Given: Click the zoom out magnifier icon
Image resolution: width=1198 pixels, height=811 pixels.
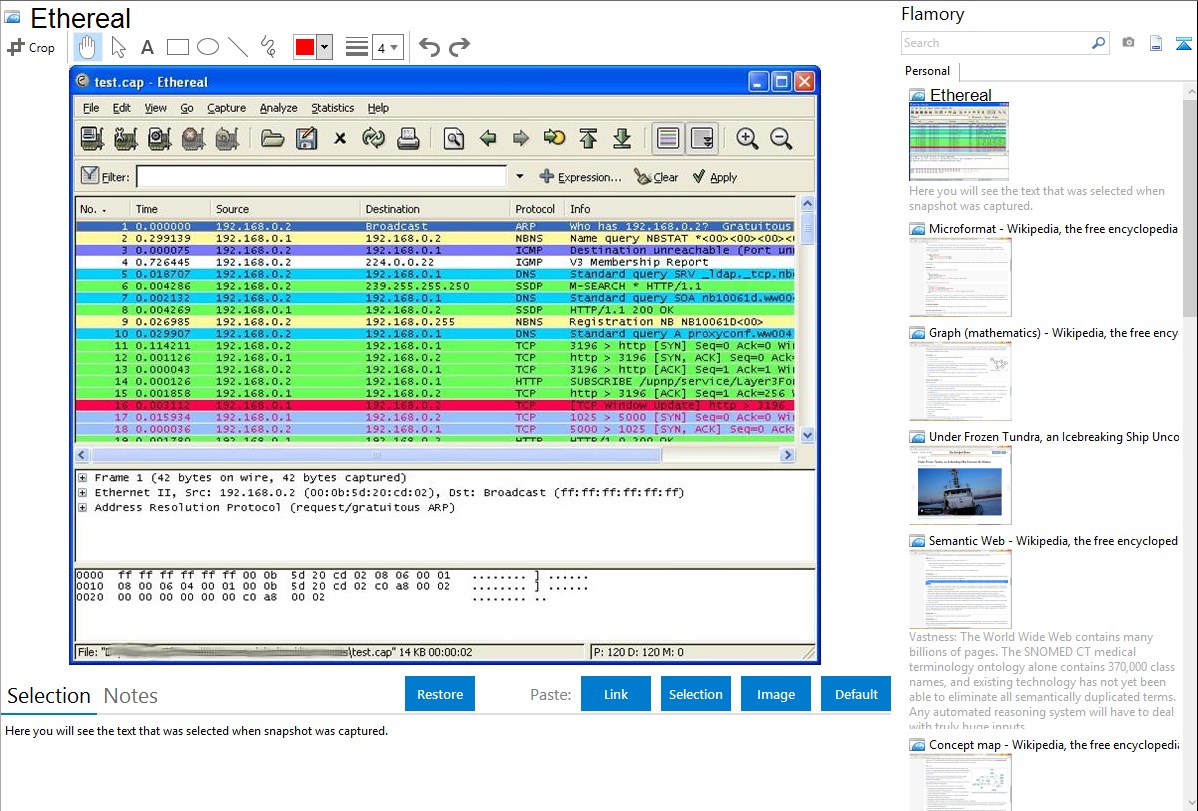Looking at the screenshot, I should 781,138.
